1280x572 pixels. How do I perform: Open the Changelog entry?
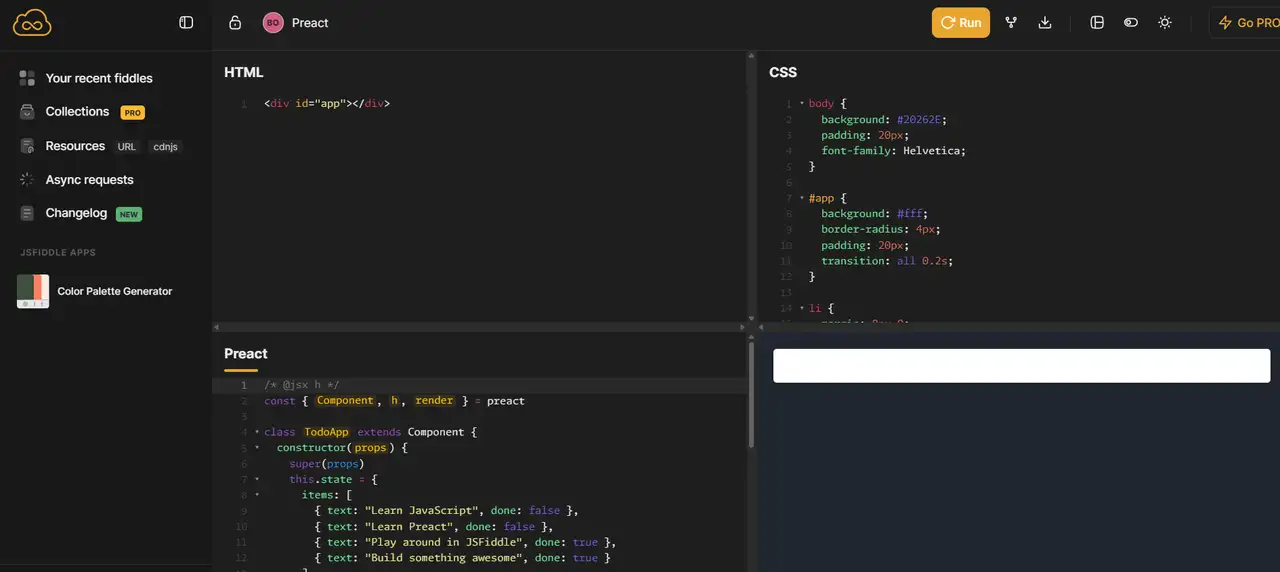(76, 213)
